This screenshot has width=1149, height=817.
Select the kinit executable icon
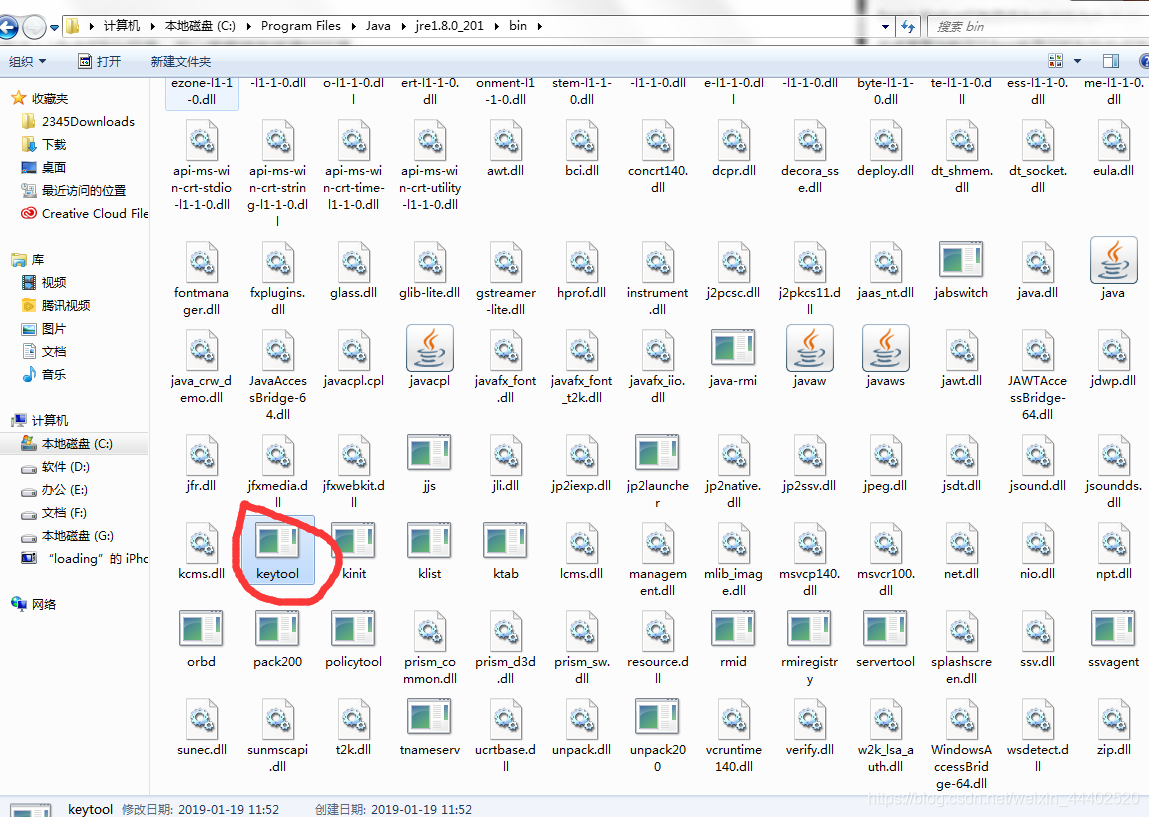tap(354, 541)
